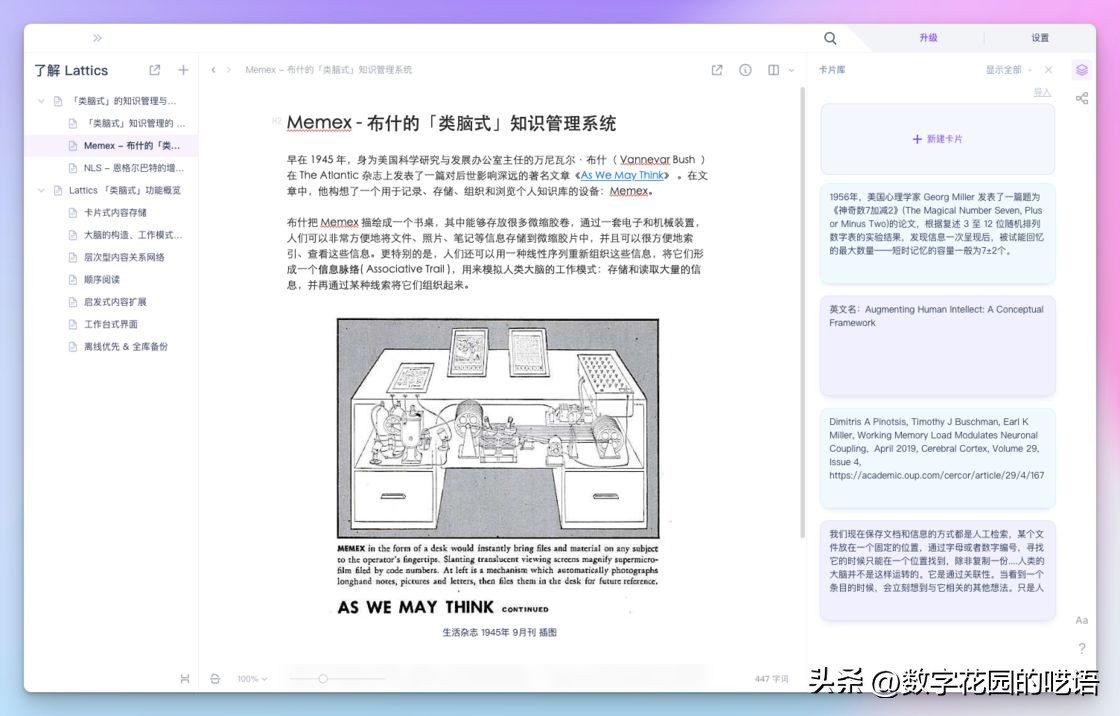The image size is (1120, 716).
Task: Open the Georg Miller 1956年 card
Action: pos(937,233)
